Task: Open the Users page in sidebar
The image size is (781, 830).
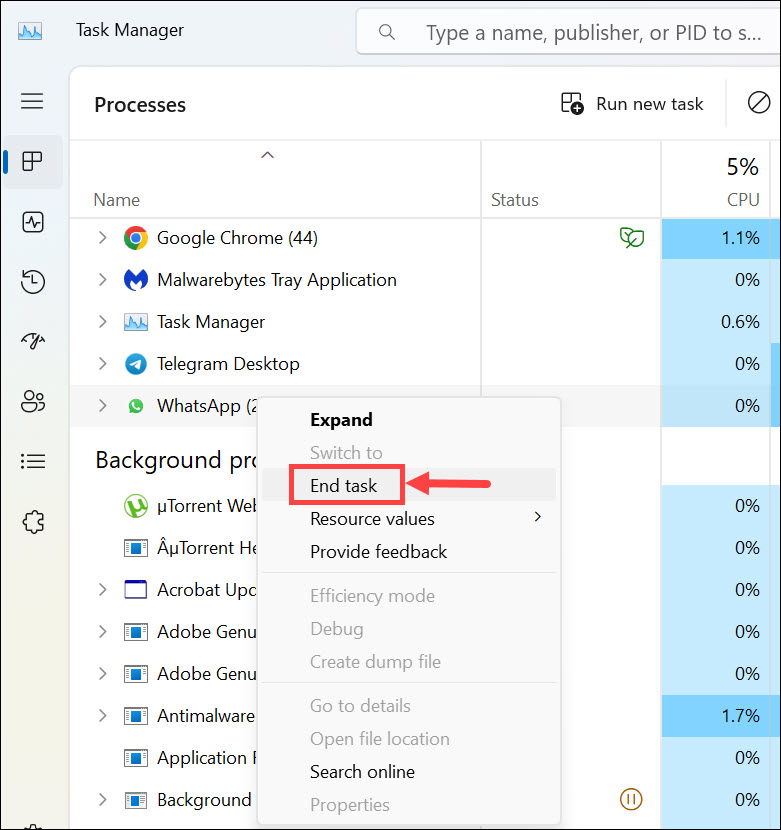Action: tap(32, 402)
